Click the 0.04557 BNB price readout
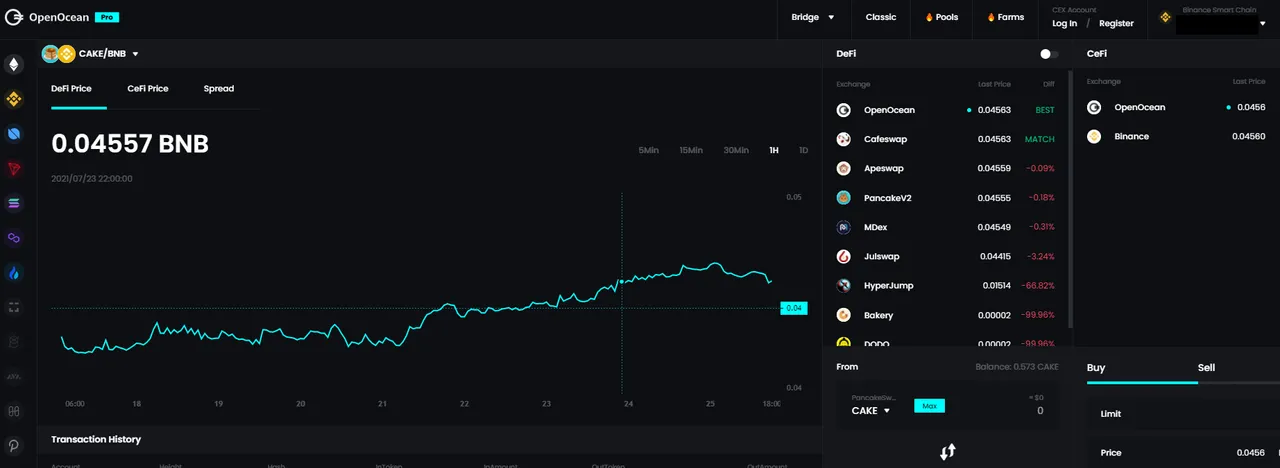Viewport: 1280px width, 468px height. pos(130,144)
